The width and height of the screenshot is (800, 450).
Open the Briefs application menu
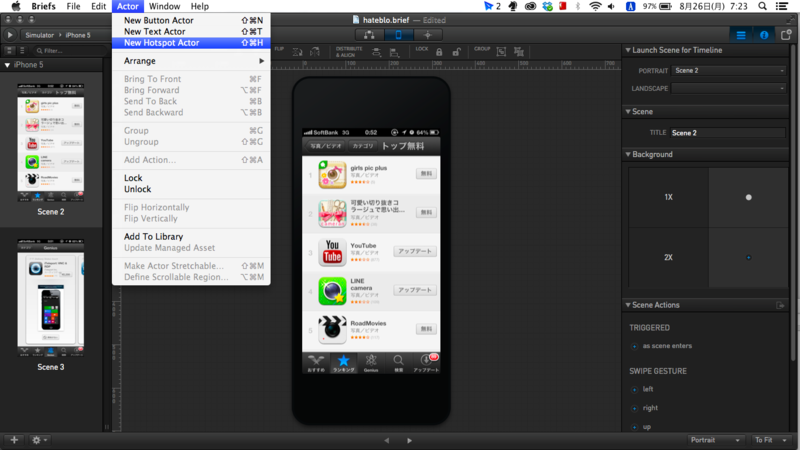(43, 6)
